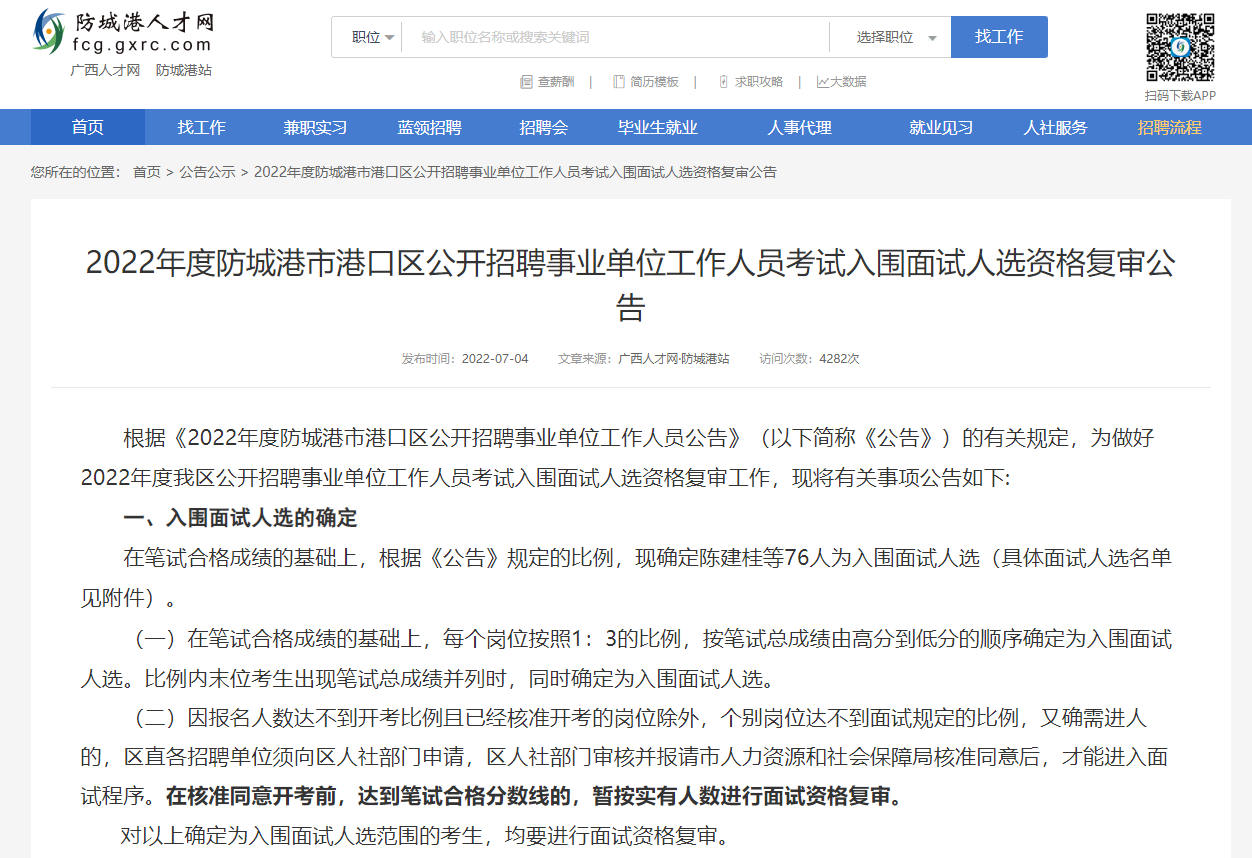This screenshot has height=858, width=1252.
Task: Open the 招聘流程 nav item
Action: 1169,127
